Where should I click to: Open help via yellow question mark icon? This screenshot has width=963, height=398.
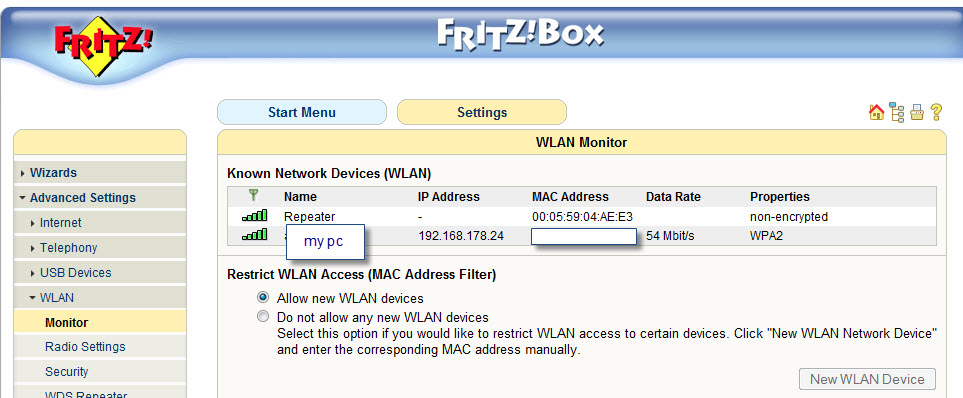pos(936,112)
